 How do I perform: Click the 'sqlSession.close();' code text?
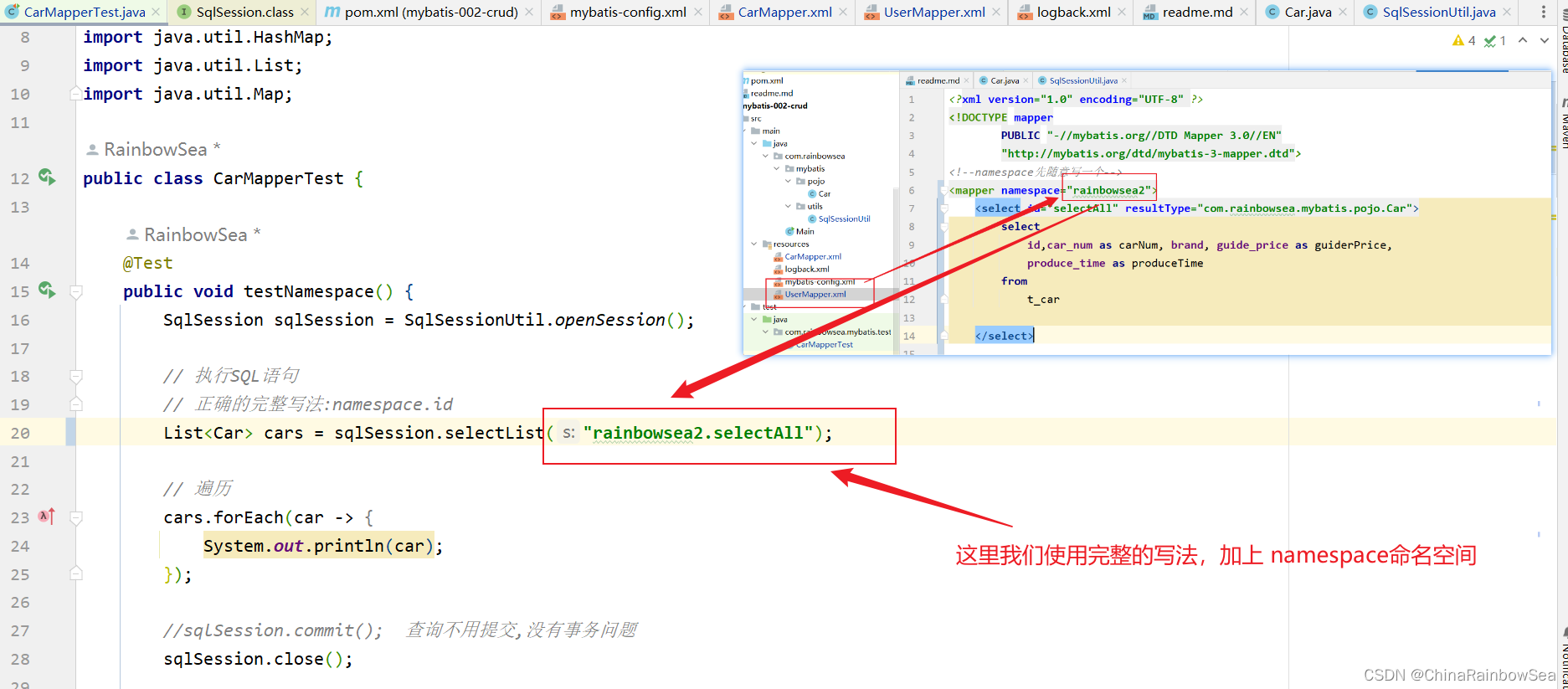[258, 659]
